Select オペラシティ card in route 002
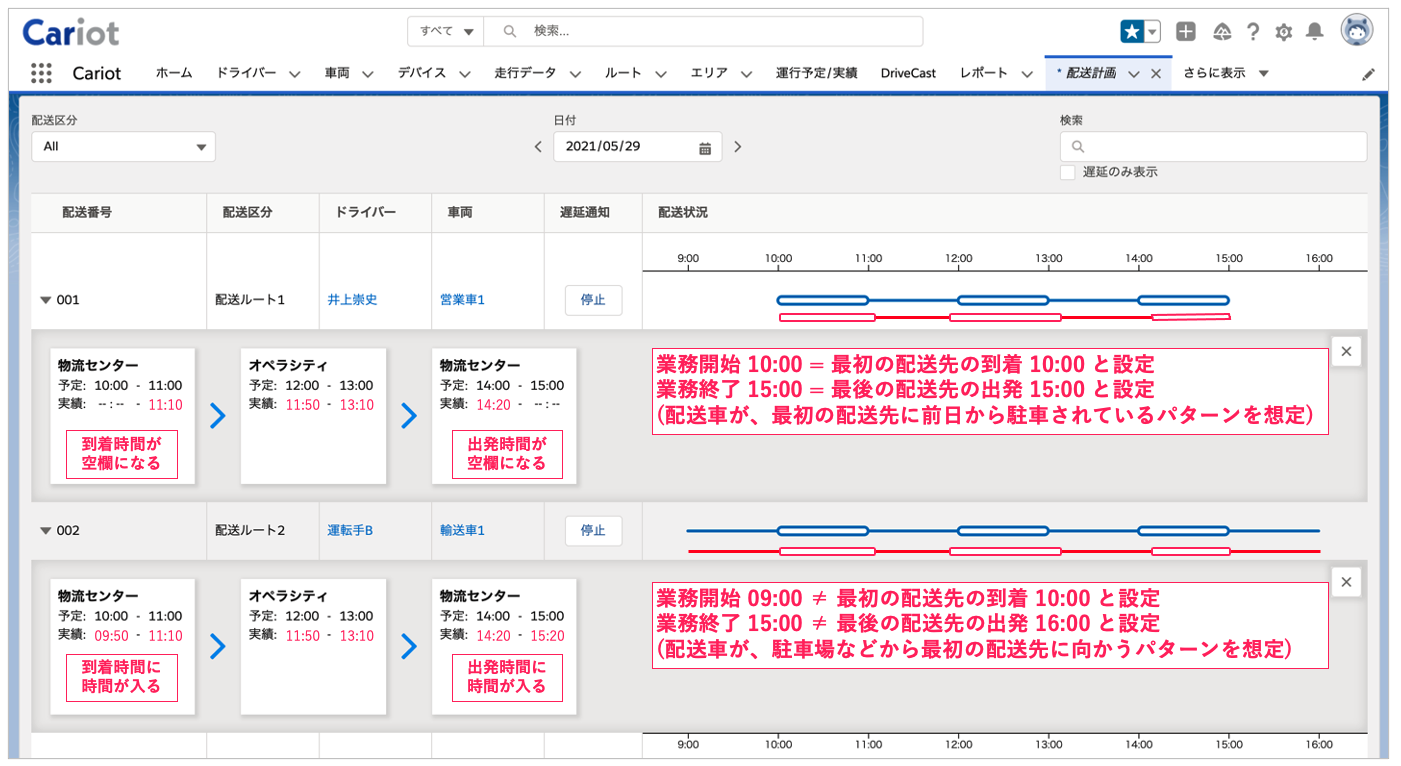 point(313,647)
